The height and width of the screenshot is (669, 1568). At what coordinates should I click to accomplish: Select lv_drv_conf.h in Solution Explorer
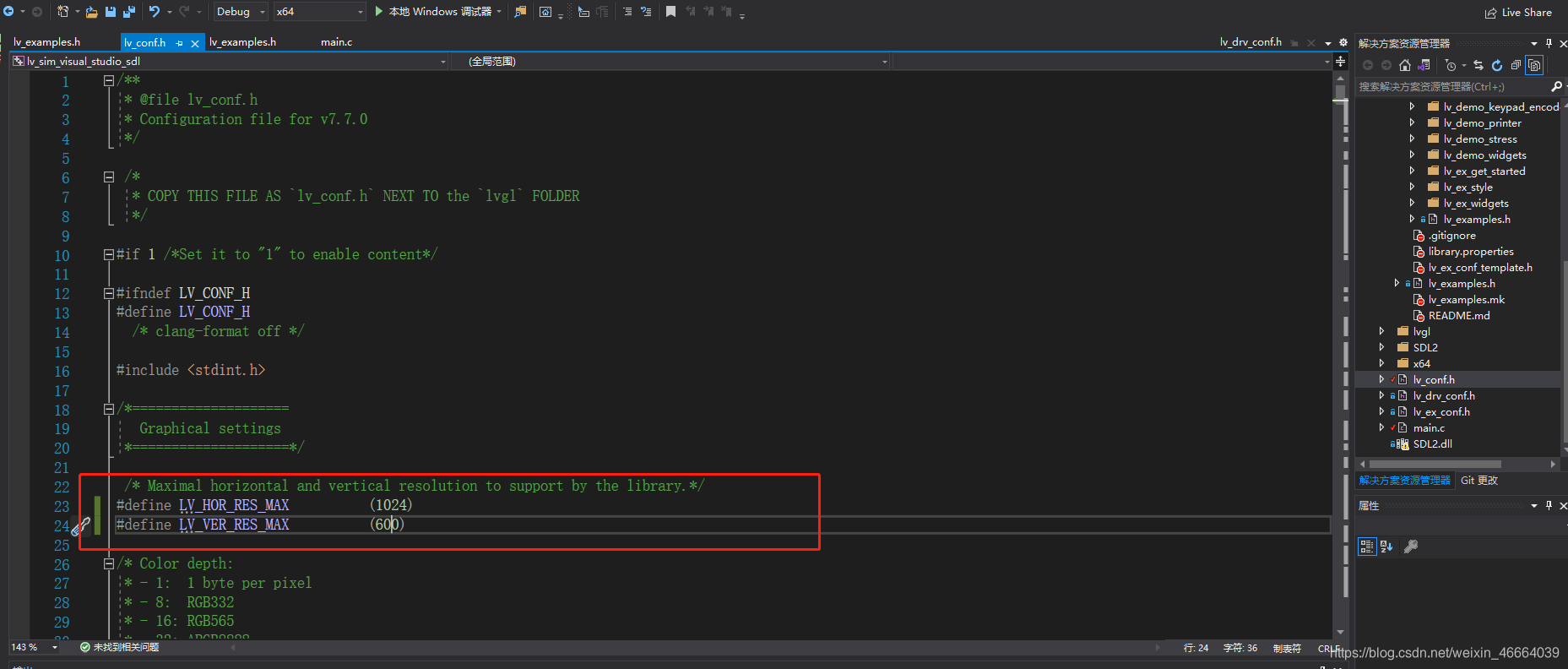click(1444, 396)
